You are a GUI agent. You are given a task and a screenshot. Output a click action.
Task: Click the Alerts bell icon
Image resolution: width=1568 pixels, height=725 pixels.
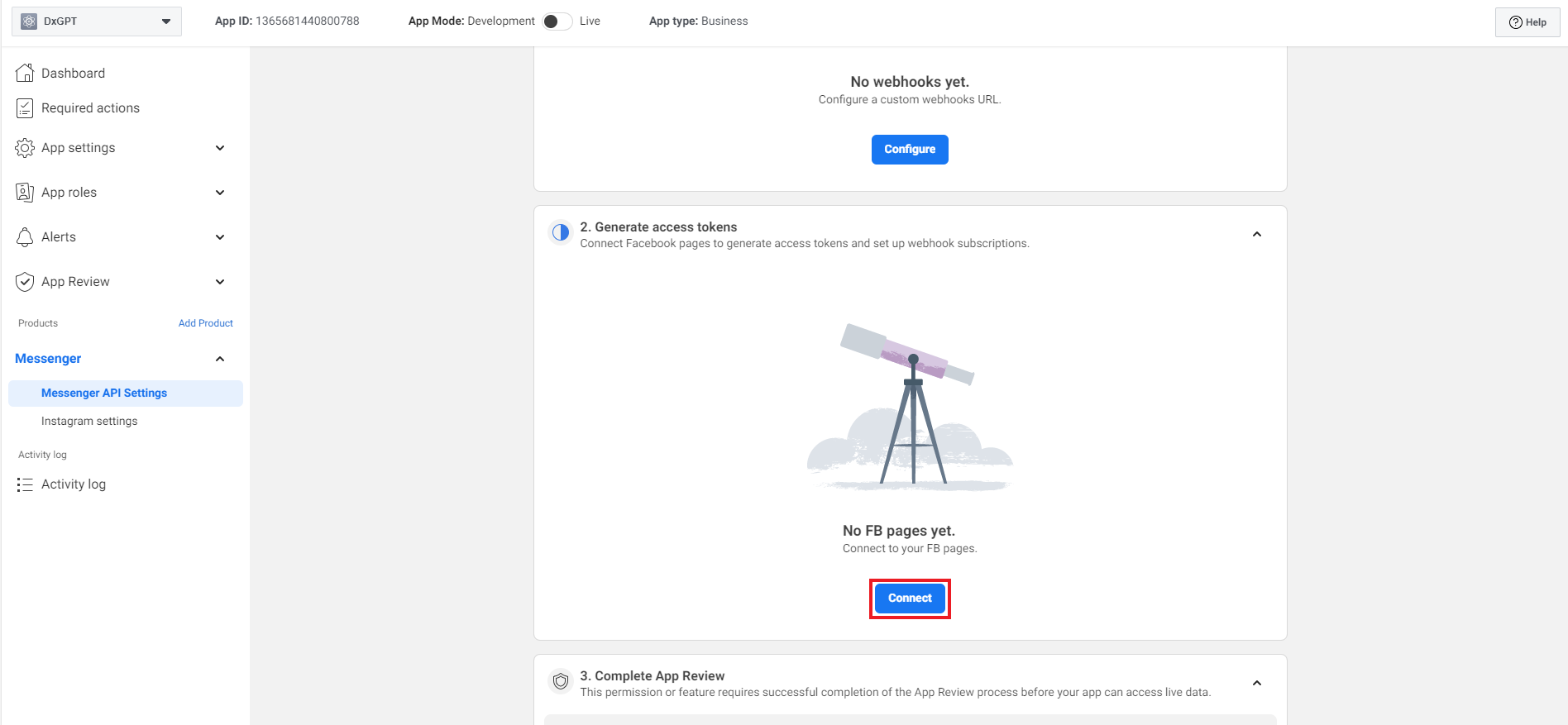[25, 237]
